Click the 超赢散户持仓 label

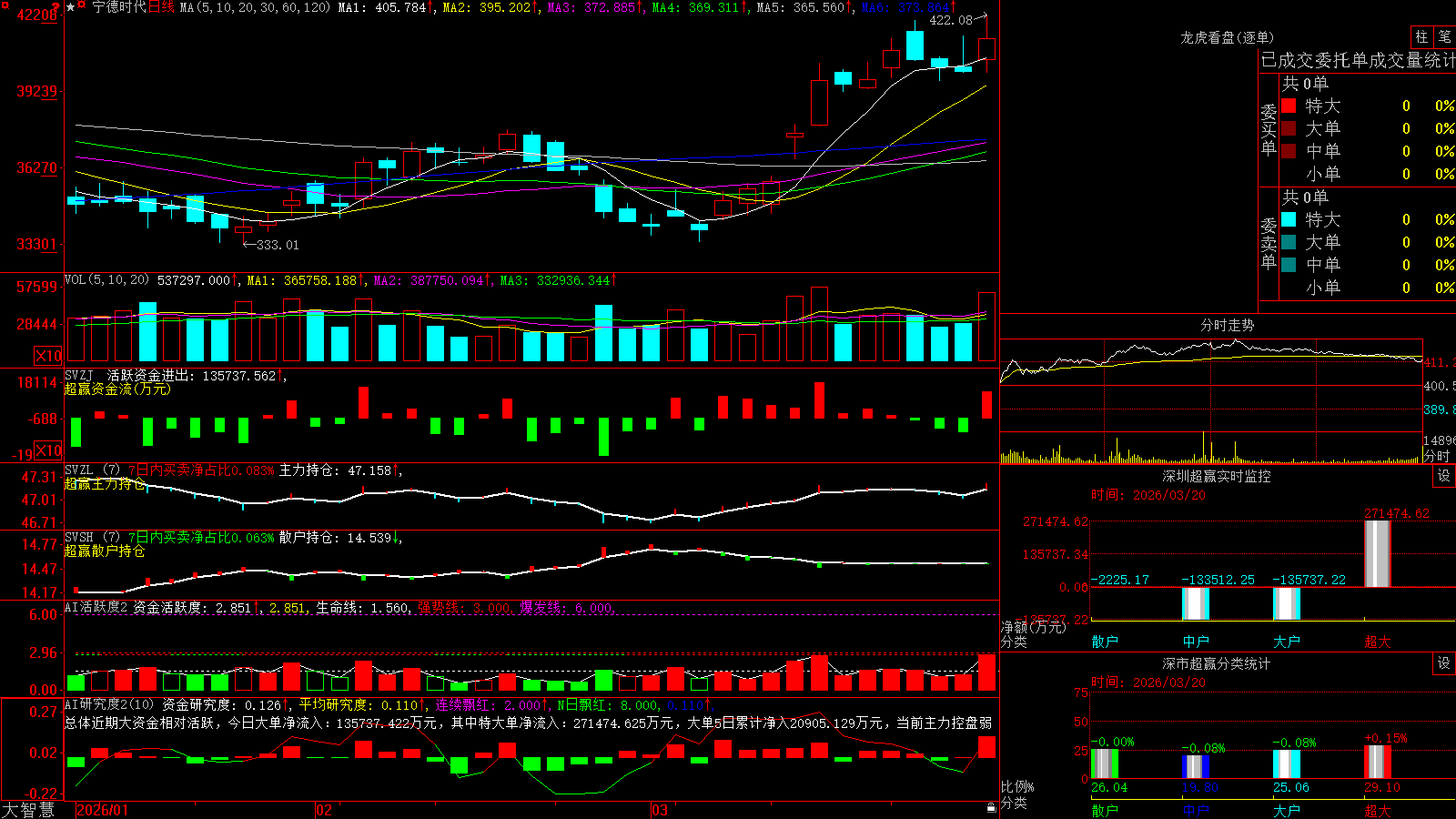coord(105,551)
